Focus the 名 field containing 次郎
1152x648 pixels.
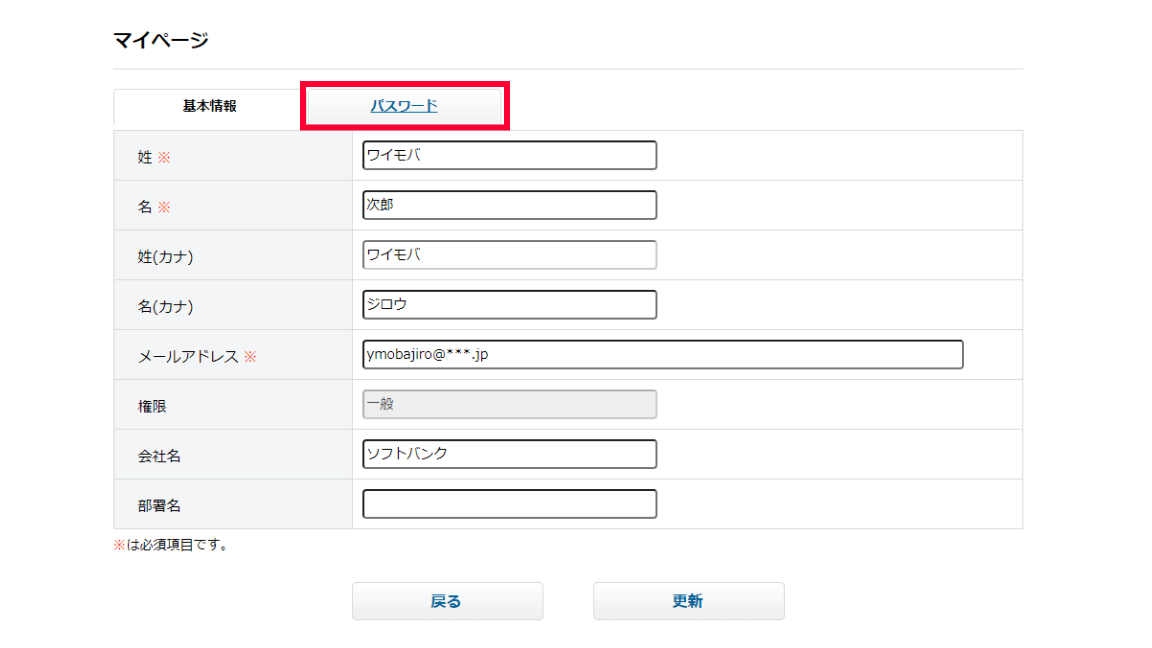tap(509, 205)
